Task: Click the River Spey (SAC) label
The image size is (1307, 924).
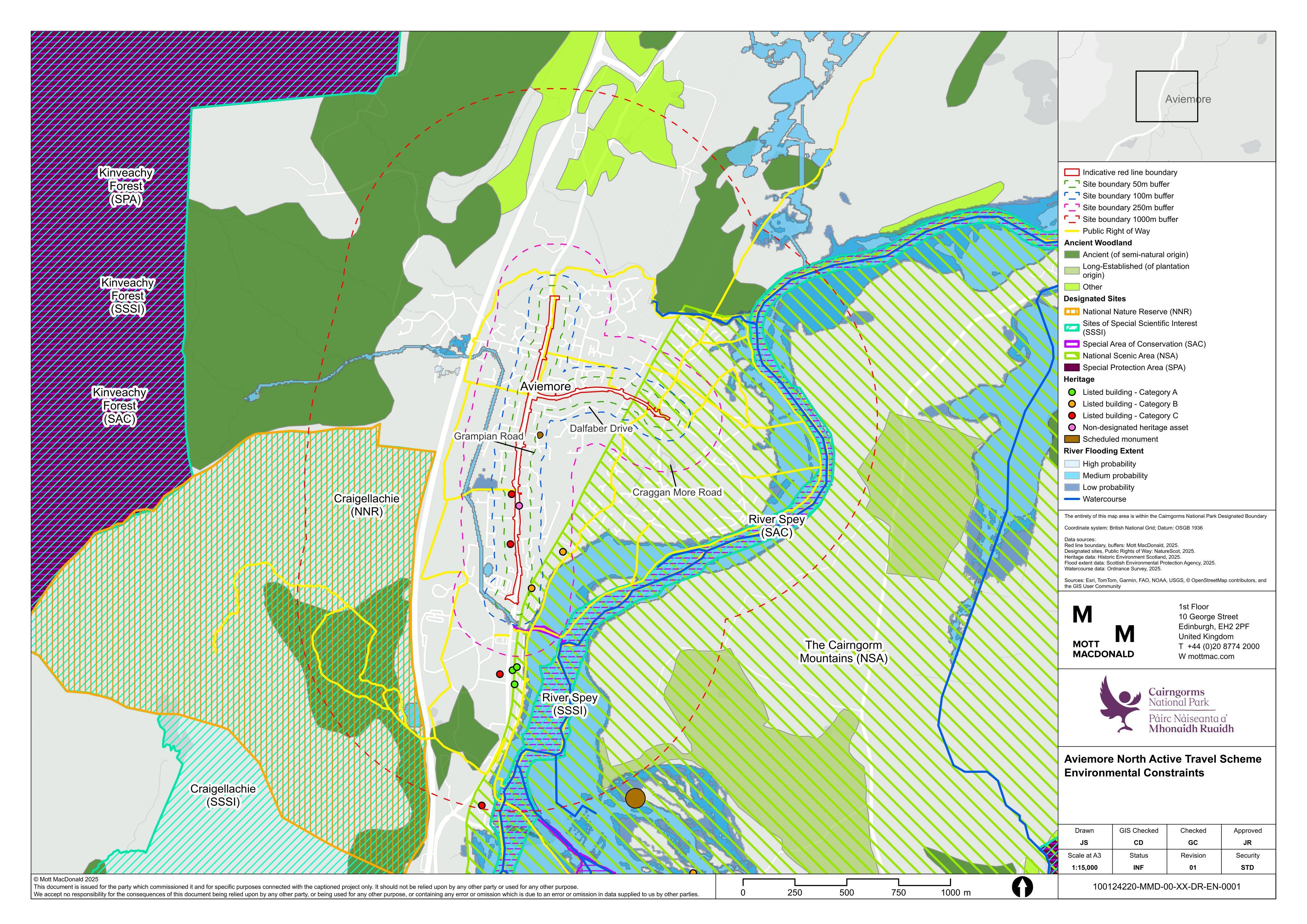Action: (776, 526)
